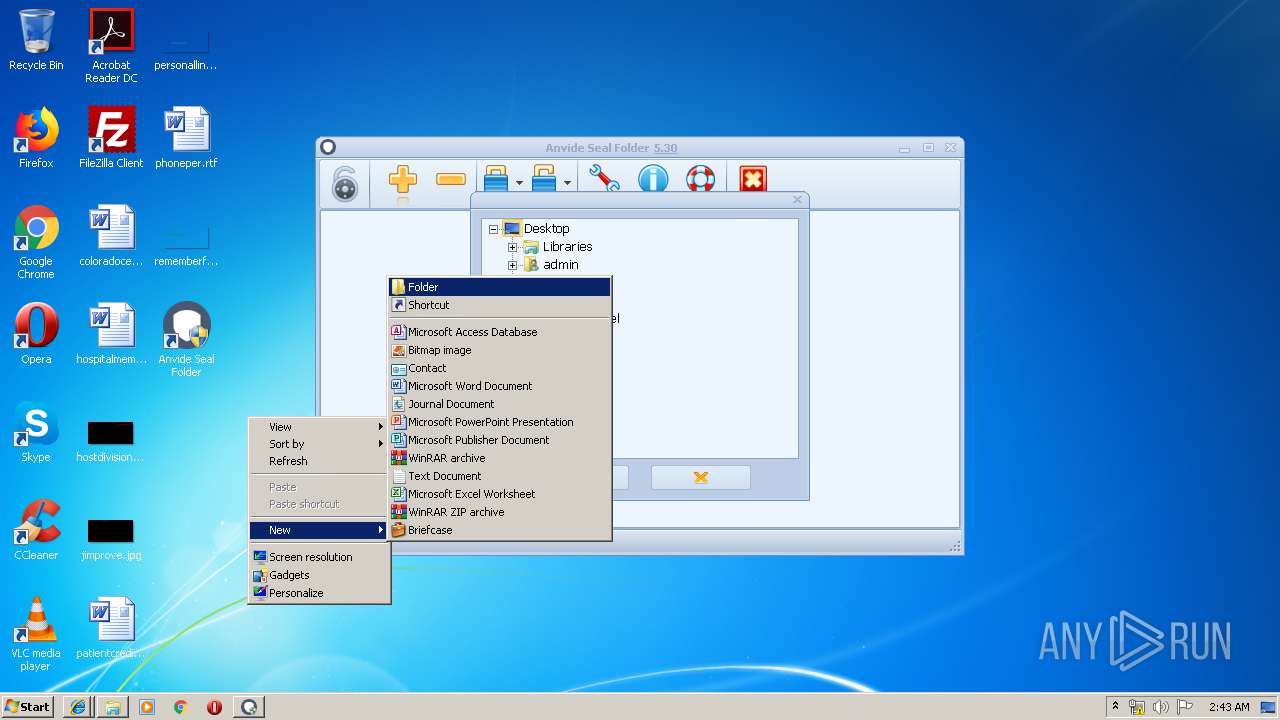Click the orange minus Remove folder icon
1280x720 pixels.
point(451,180)
